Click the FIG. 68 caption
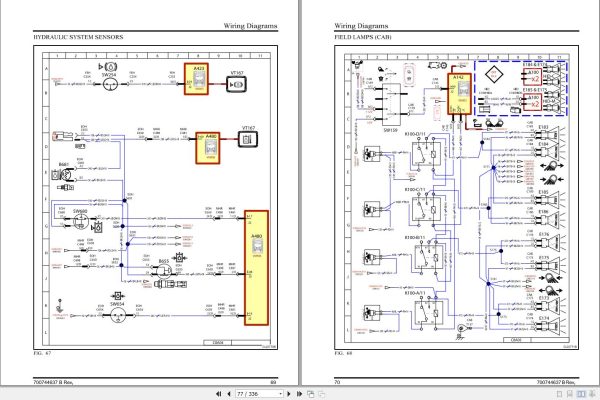Viewport: 600px width, 400px height. coord(343,353)
